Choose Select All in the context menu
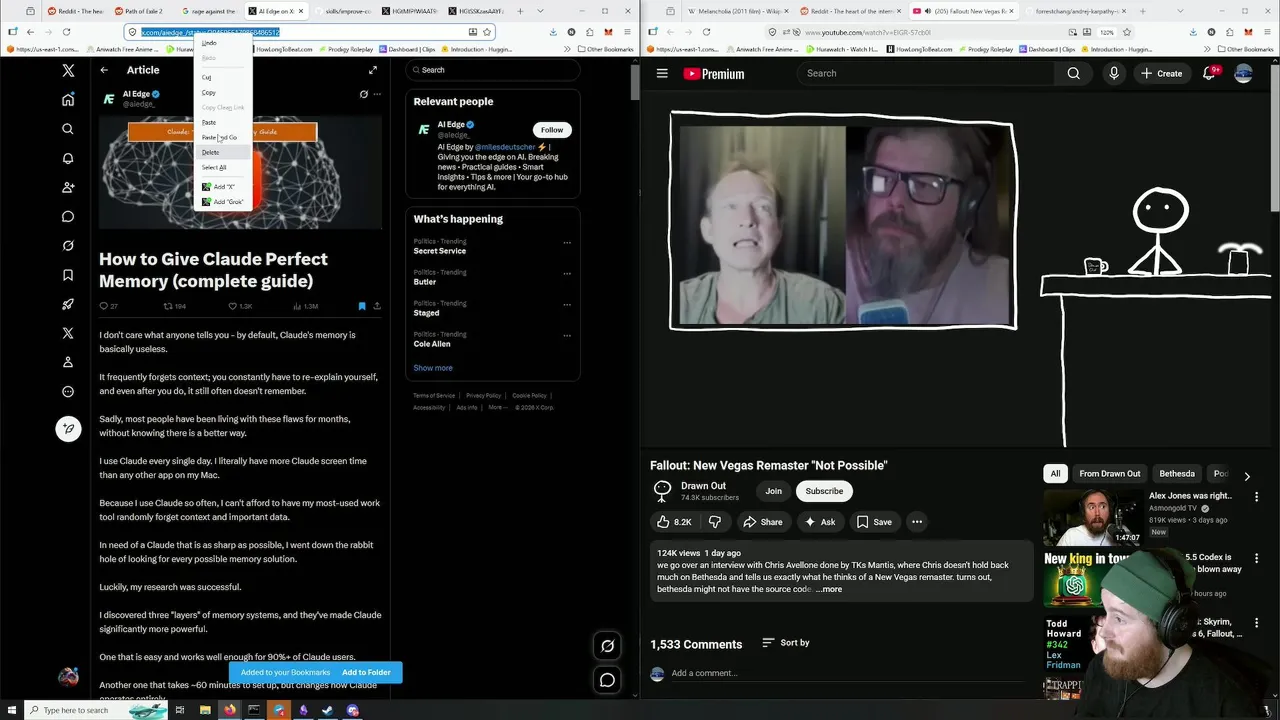Screen dimensions: 1280x720 (x=214, y=167)
